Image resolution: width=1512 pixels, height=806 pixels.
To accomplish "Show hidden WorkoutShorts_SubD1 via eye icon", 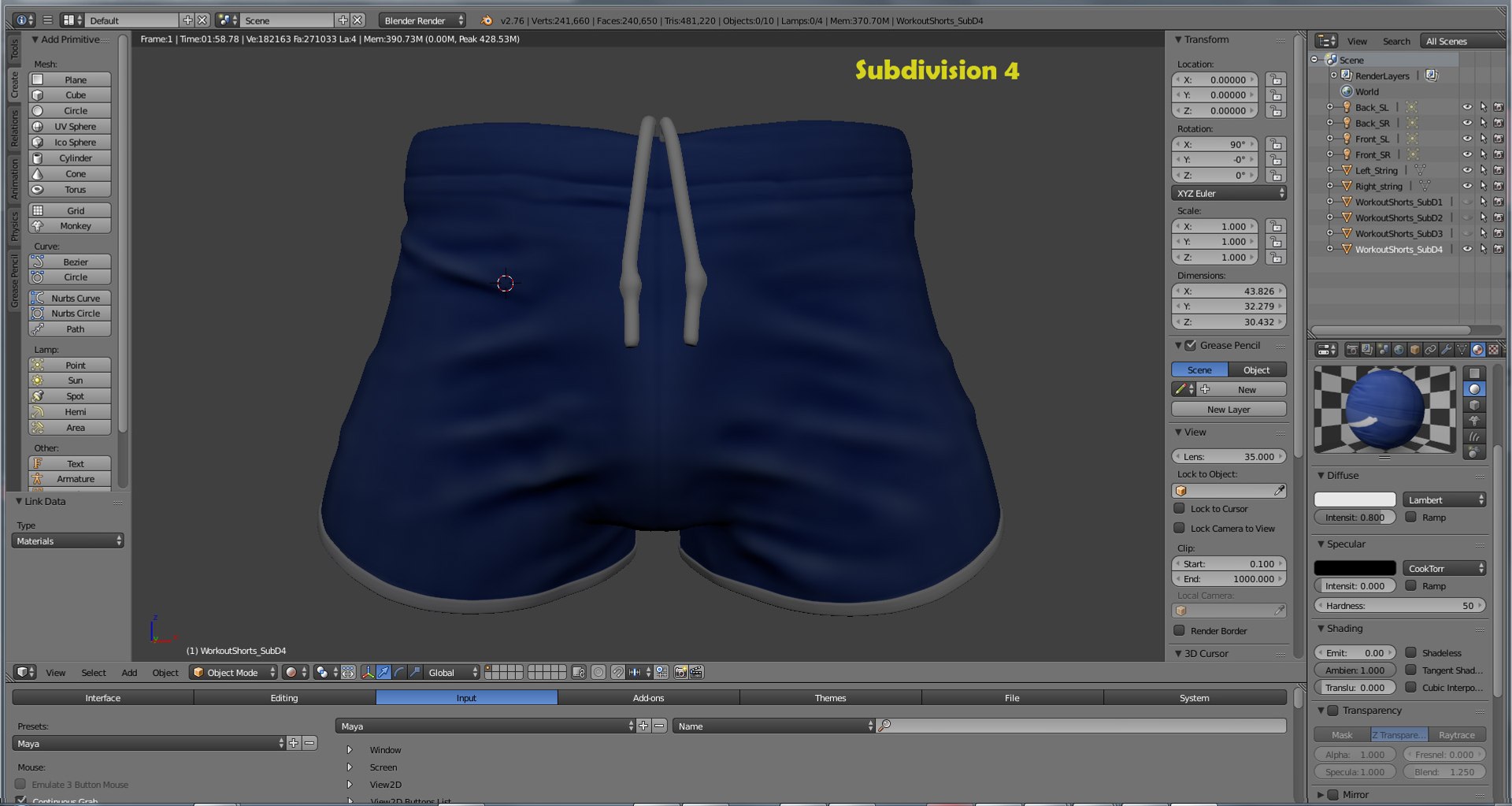I will (1467, 202).
